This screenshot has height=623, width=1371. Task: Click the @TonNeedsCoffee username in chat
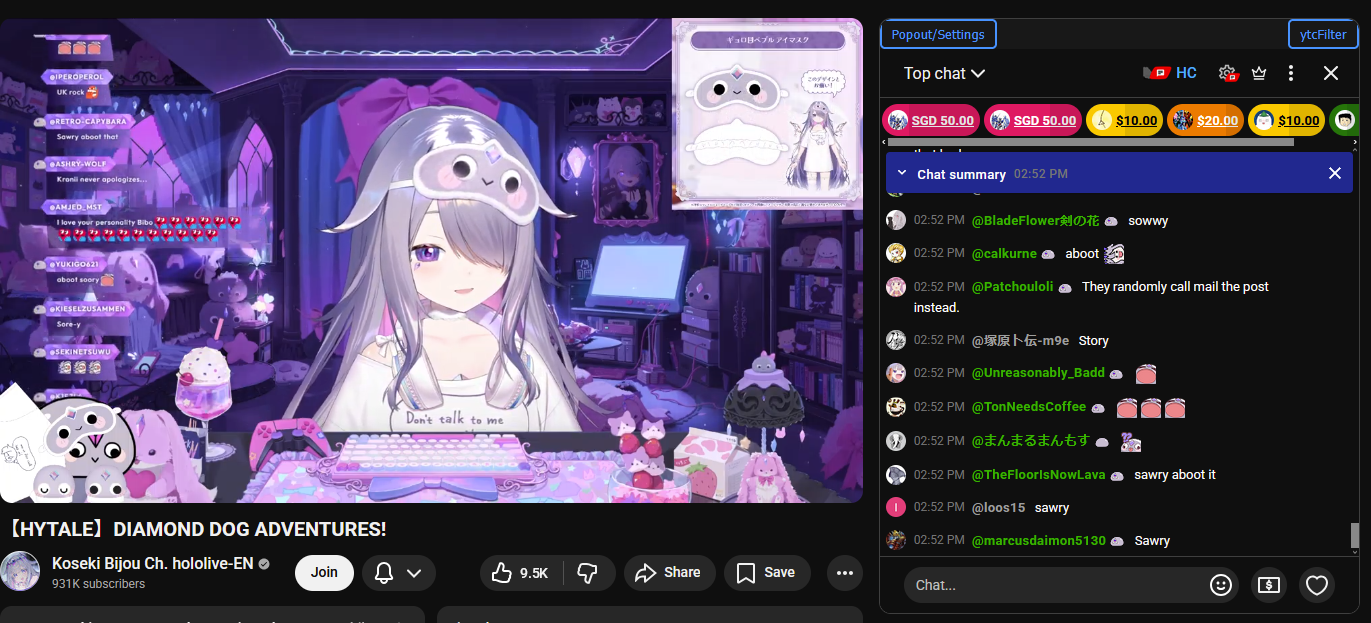1029,407
